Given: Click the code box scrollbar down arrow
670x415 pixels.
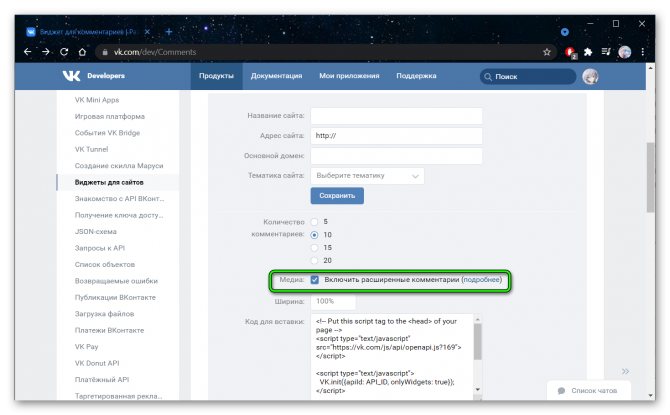Looking at the screenshot, I should (x=478, y=389).
